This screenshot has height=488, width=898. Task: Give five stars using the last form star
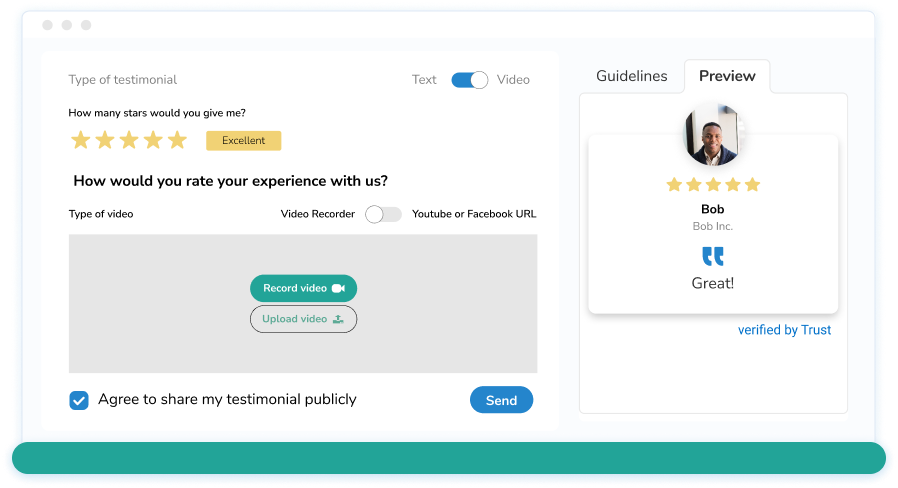[178, 140]
